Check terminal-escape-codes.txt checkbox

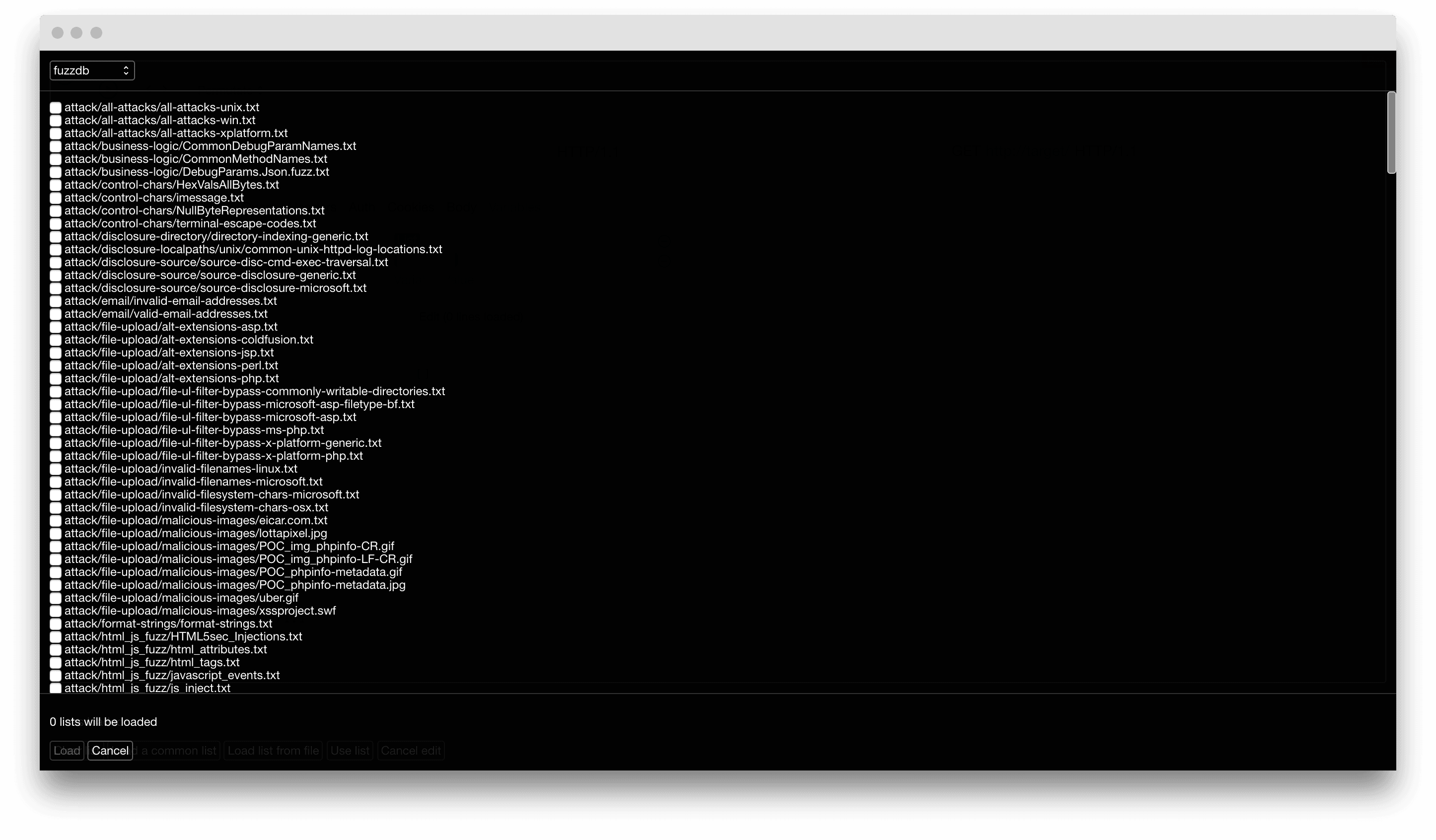pos(55,224)
